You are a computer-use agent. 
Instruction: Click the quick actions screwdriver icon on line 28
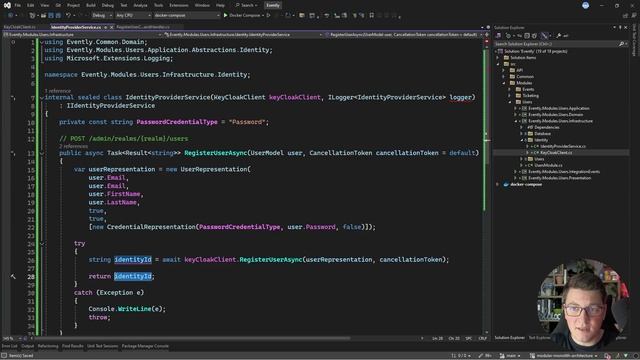(13, 276)
